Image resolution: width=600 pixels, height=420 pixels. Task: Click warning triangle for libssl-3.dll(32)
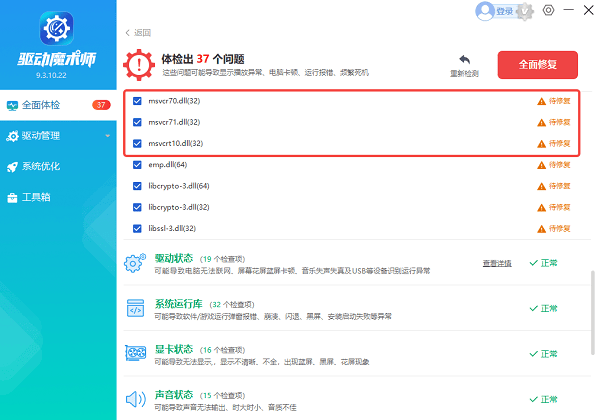pyautogui.click(x=541, y=229)
